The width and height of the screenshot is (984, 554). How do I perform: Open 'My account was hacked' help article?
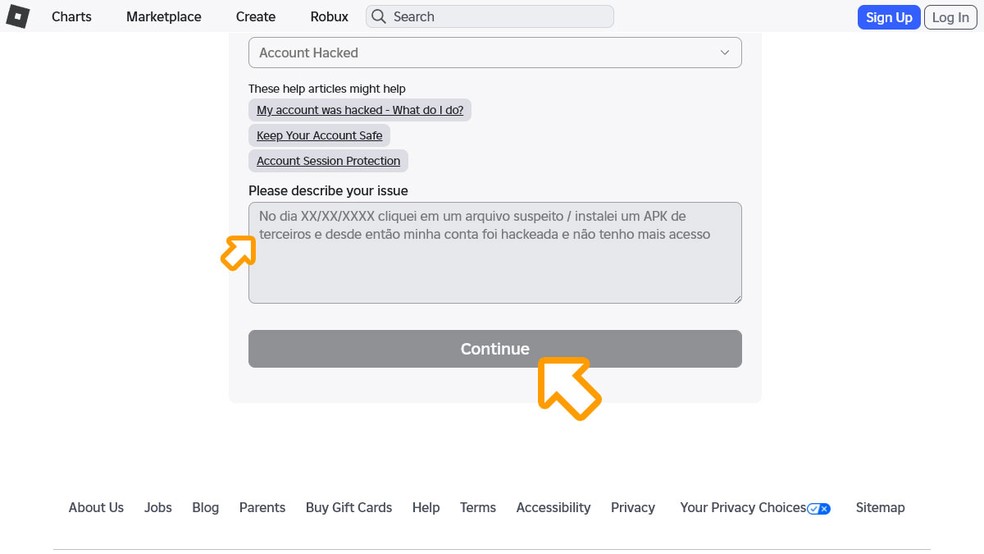tap(360, 110)
